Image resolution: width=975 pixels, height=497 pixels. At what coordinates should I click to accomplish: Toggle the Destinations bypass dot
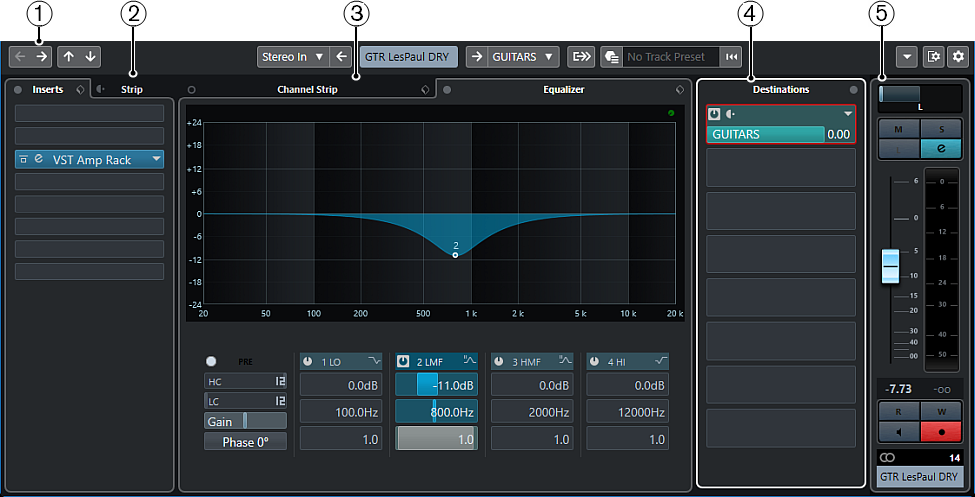pos(854,90)
